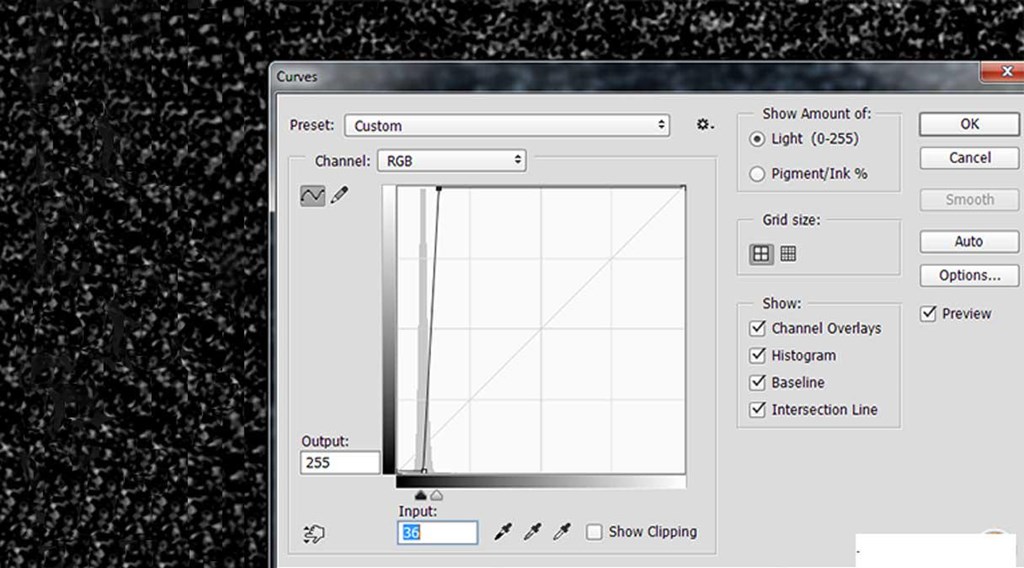Pick the black point eyedropper
1024x568 pixels.
pyautogui.click(x=503, y=531)
